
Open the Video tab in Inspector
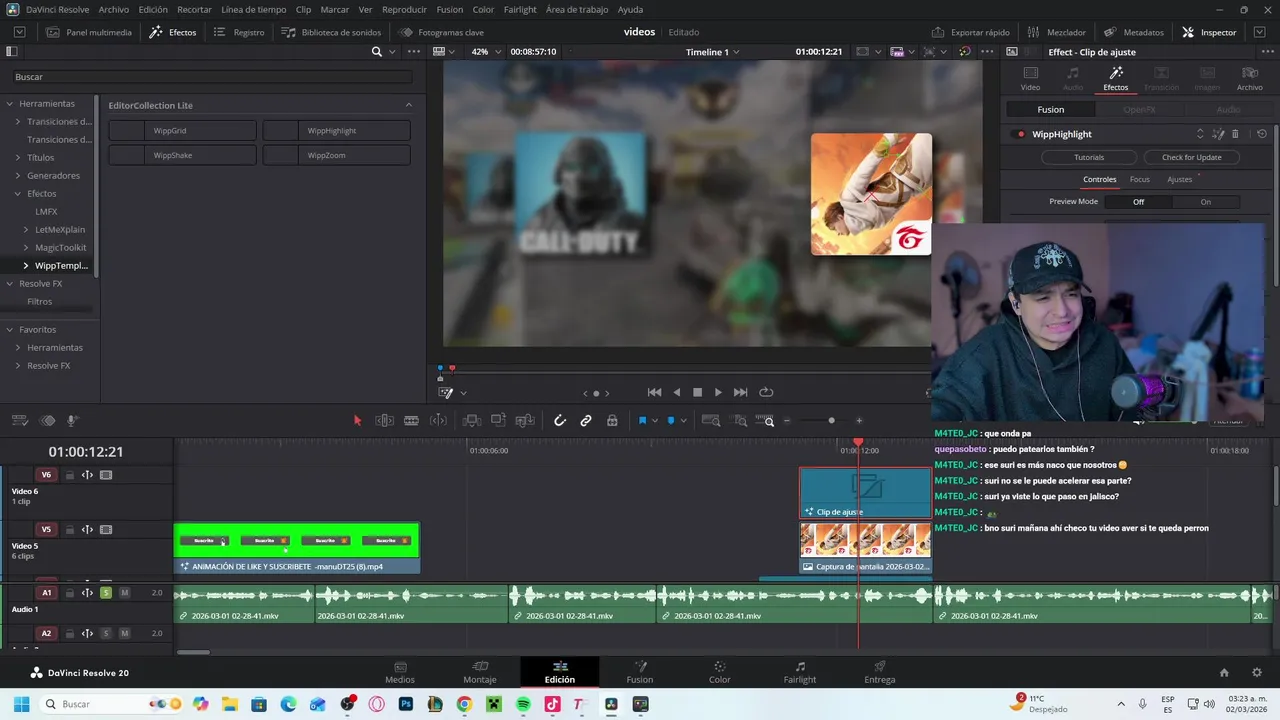(1030, 79)
